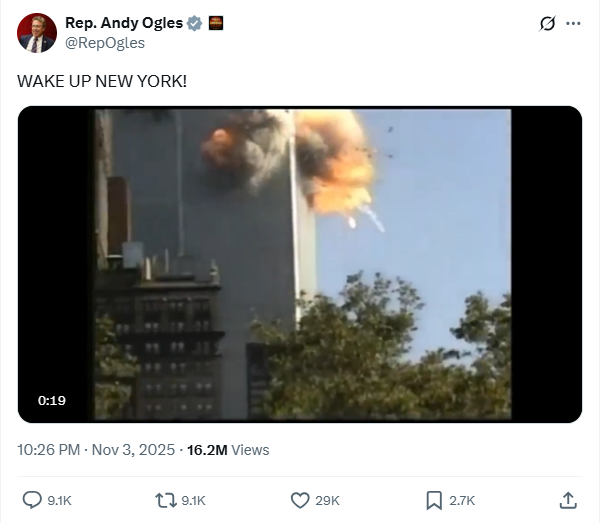Click the Rep. Andy Ogles display name
The height and width of the screenshot is (523, 604).
pos(124,23)
